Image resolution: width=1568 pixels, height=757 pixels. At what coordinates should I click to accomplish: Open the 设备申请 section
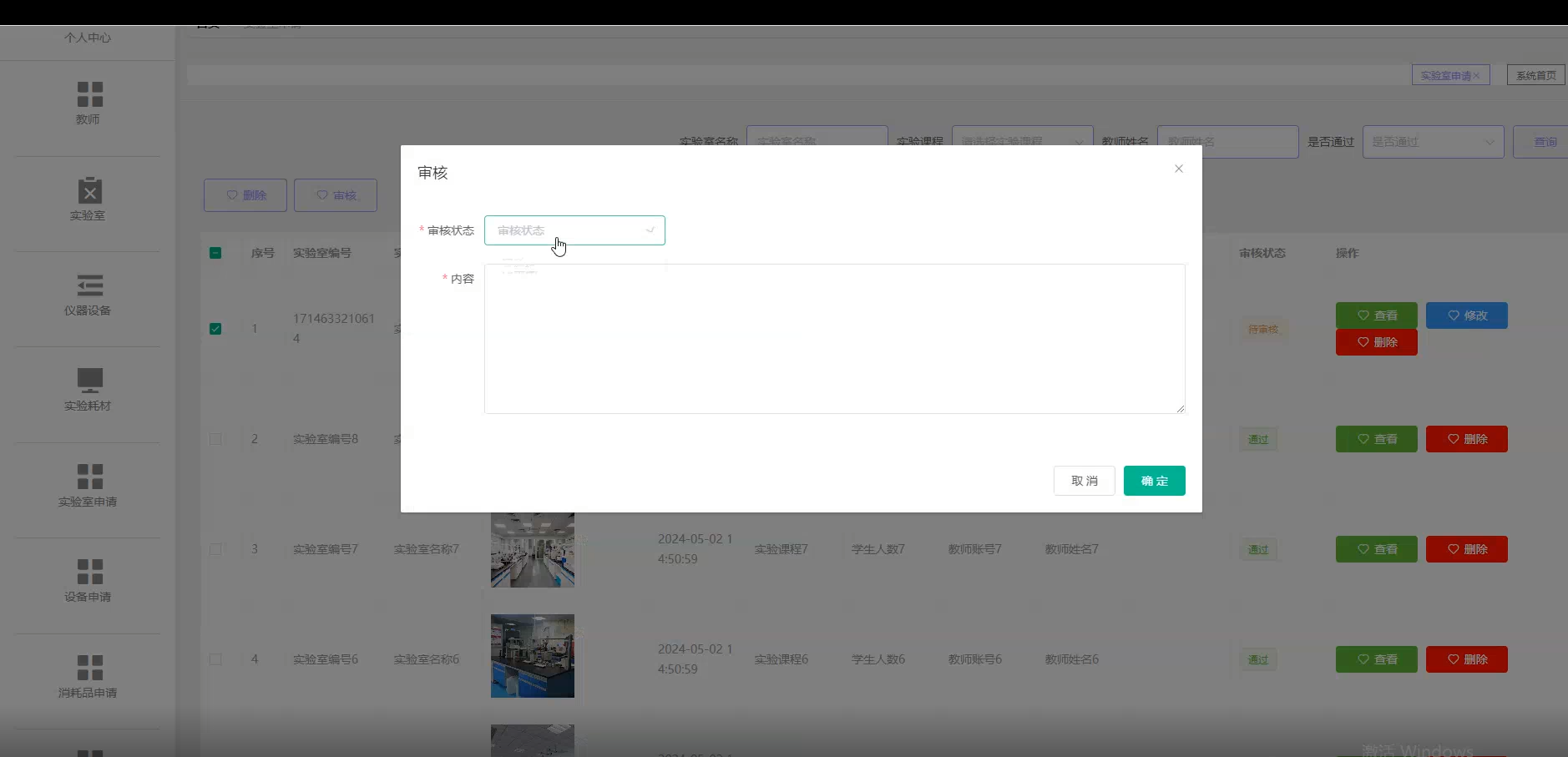pos(89,580)
